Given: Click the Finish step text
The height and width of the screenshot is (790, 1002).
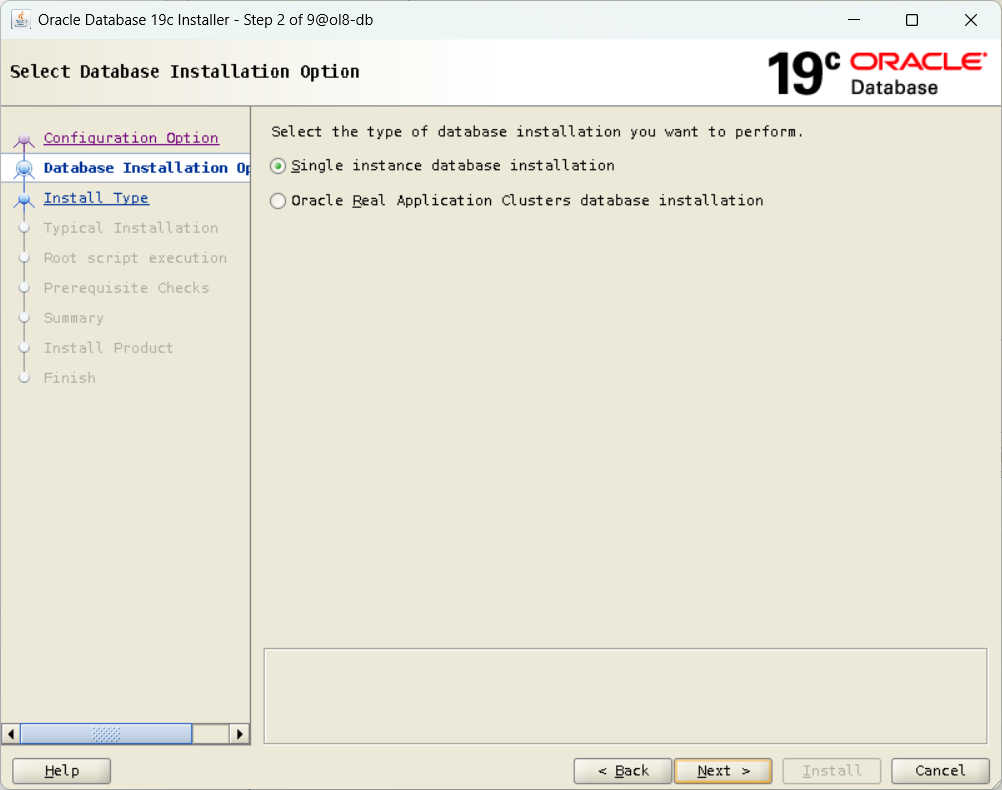Looking at the screenshot, I should 70,378.
